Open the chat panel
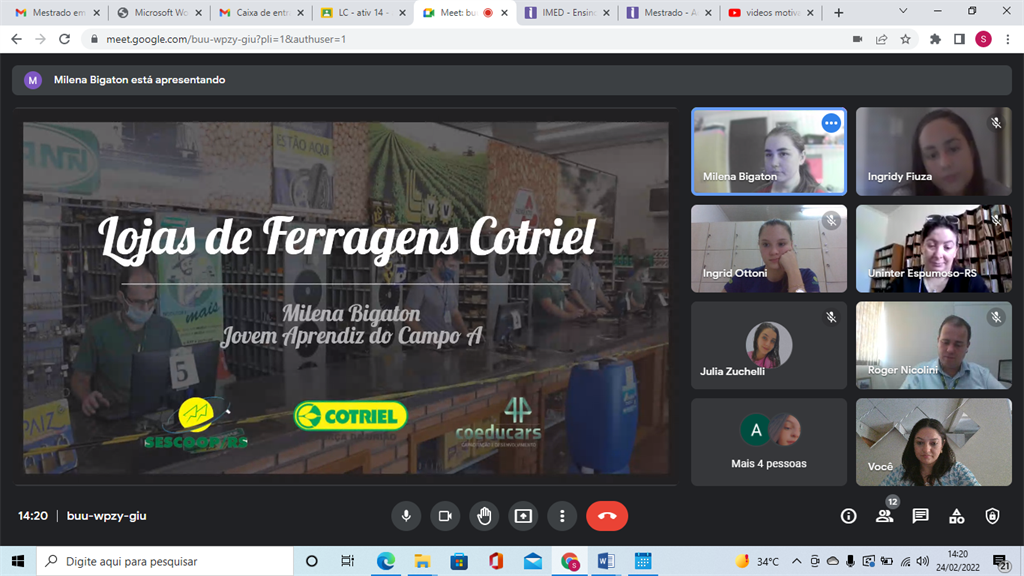This screenshot has height=576, width=1024. point(921,516)
